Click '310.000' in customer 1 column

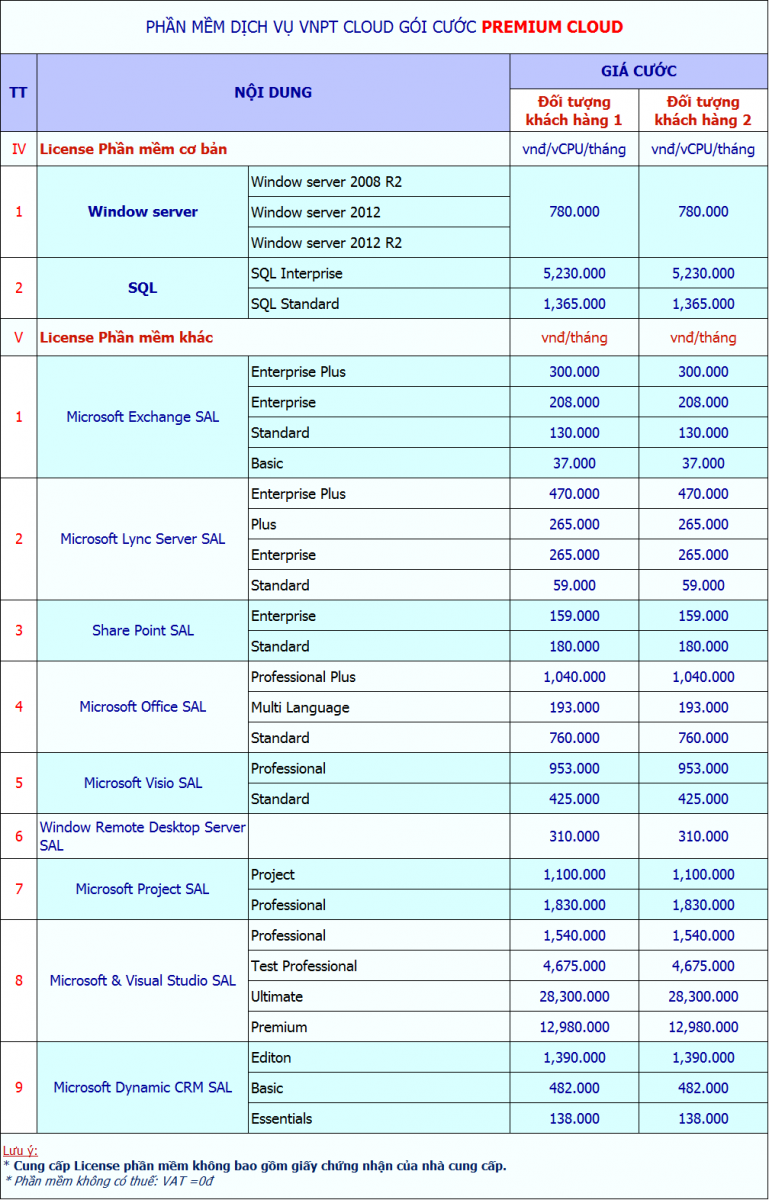point(574,836)
